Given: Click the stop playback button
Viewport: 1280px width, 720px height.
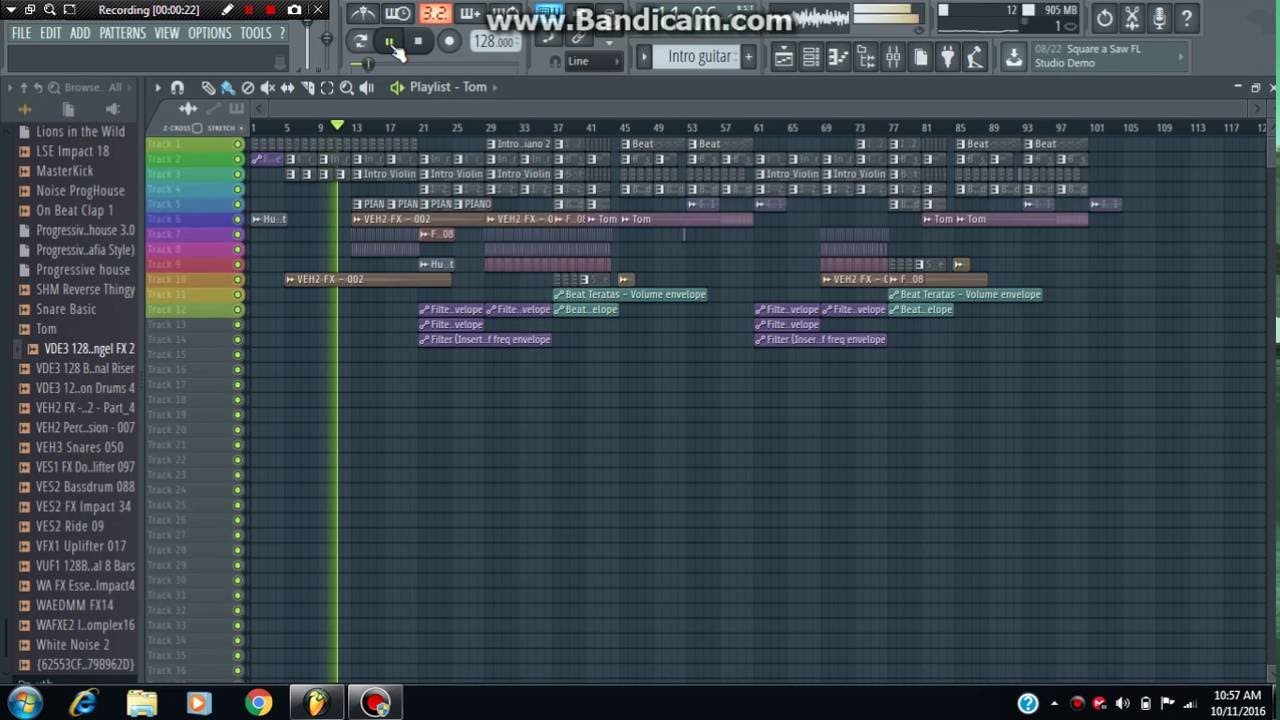Looking at the screenshot, I should click(x=418, y=41).
